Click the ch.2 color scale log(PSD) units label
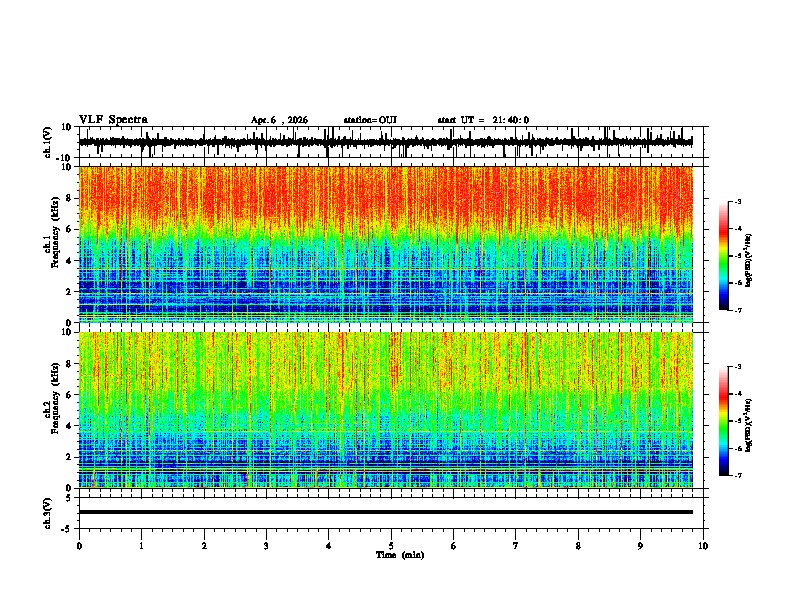Viewport: 792px width, 612px height. click(x=749, y=425)
